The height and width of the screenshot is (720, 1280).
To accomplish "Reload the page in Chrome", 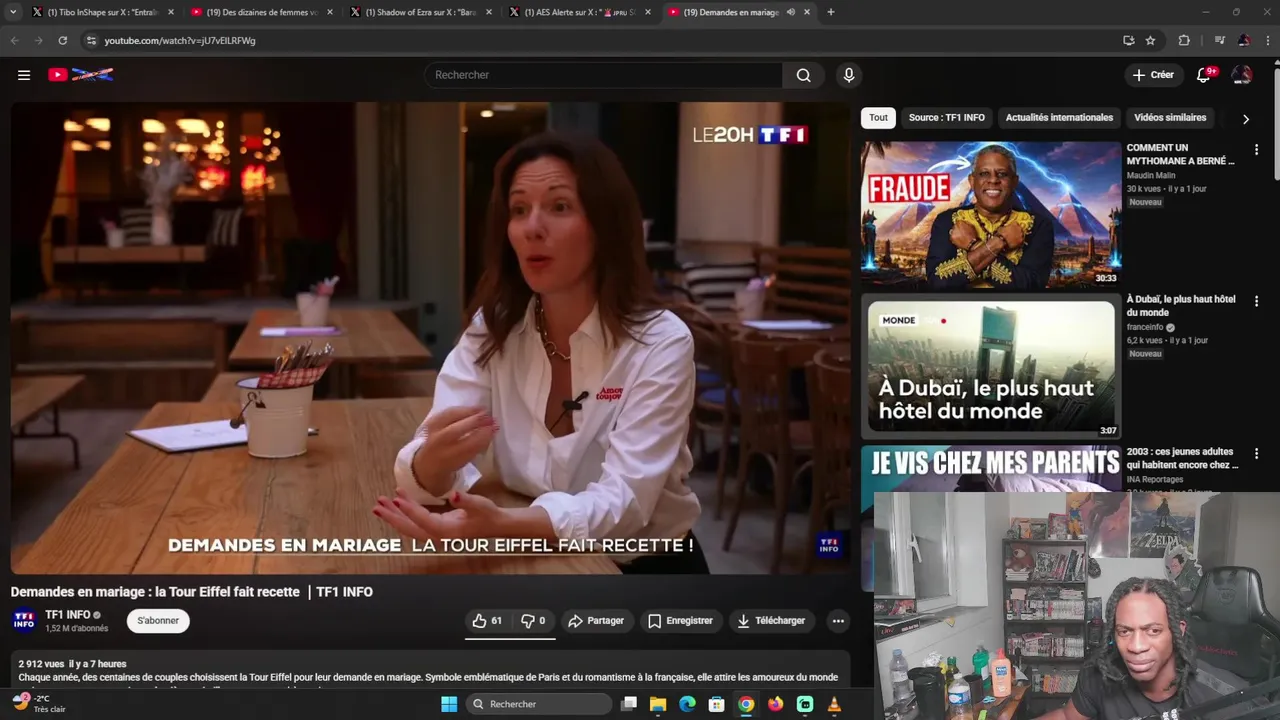I will click(62, 40).
